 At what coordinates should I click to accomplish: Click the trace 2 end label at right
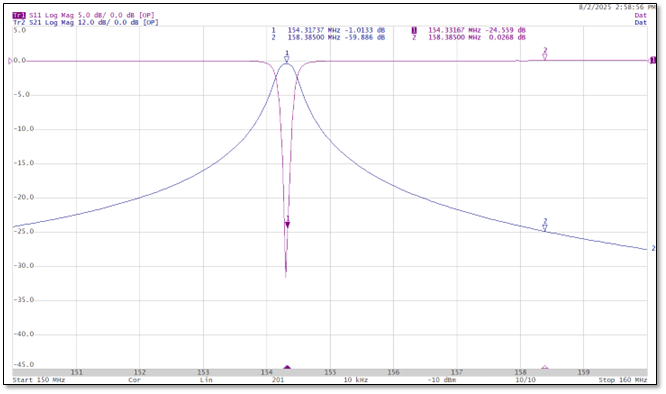click(653, 248)
